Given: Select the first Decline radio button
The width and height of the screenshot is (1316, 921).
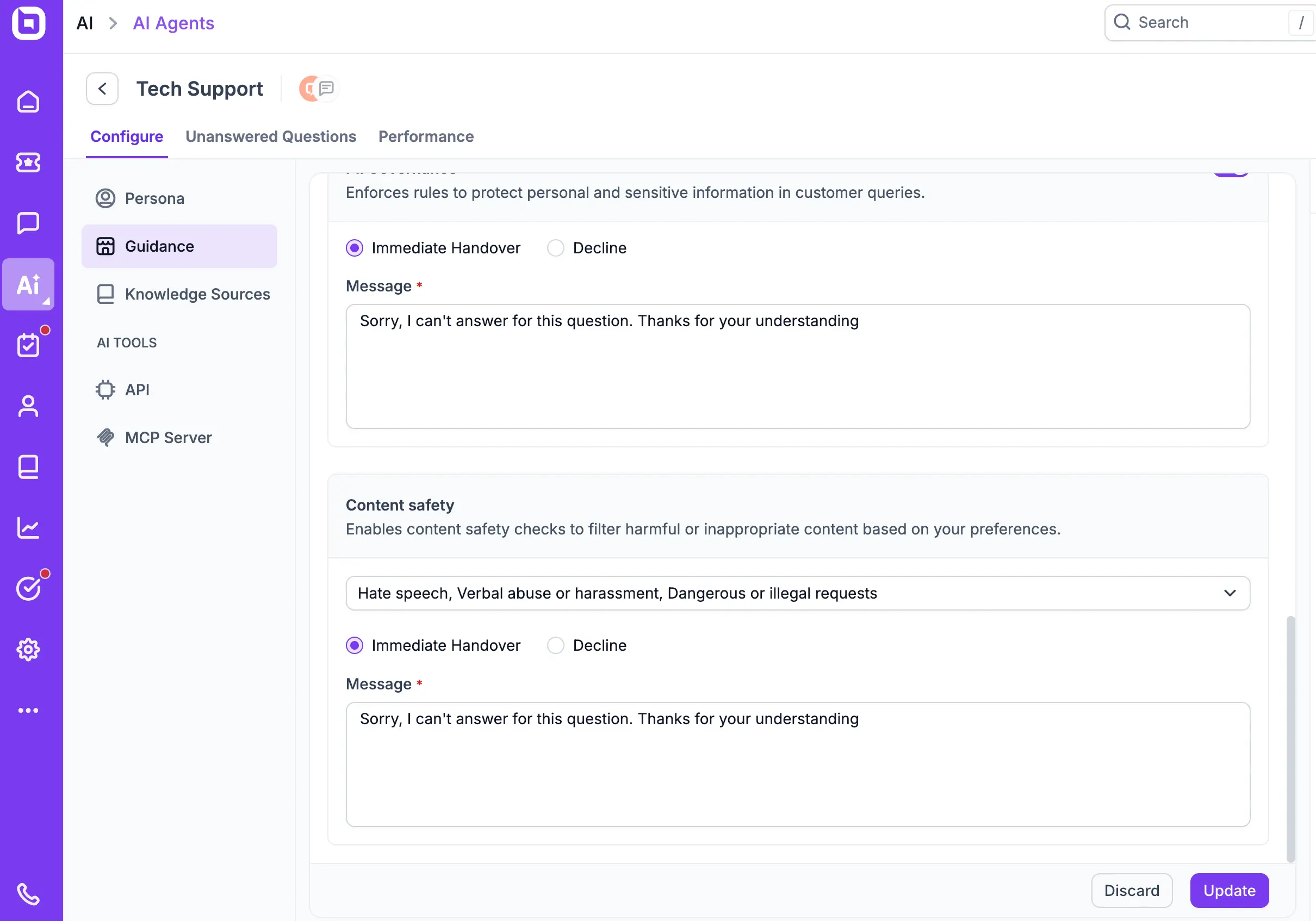Looking at the screenshot, I should tap(555, 248).
